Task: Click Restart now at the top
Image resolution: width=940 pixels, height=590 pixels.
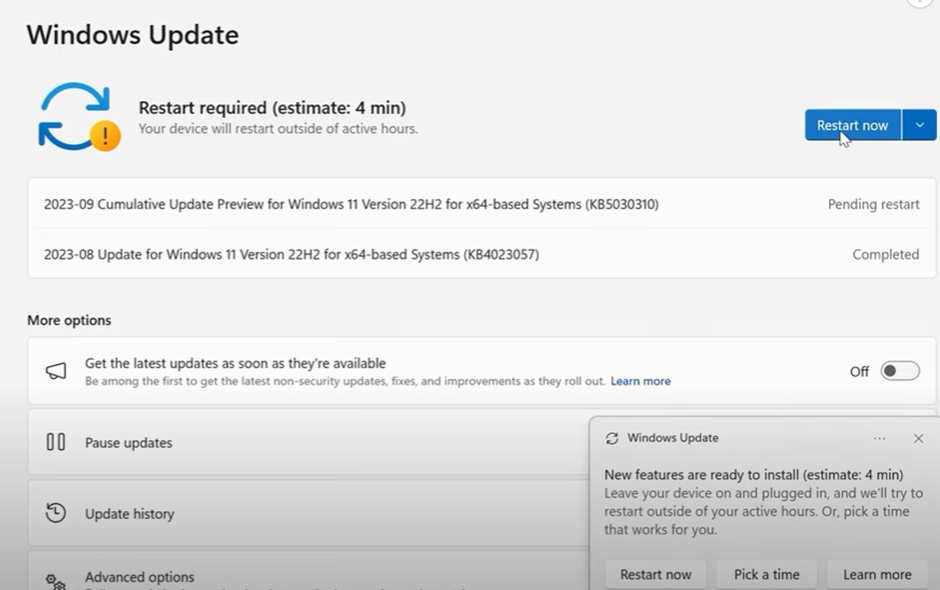Action: coord(851,124)
